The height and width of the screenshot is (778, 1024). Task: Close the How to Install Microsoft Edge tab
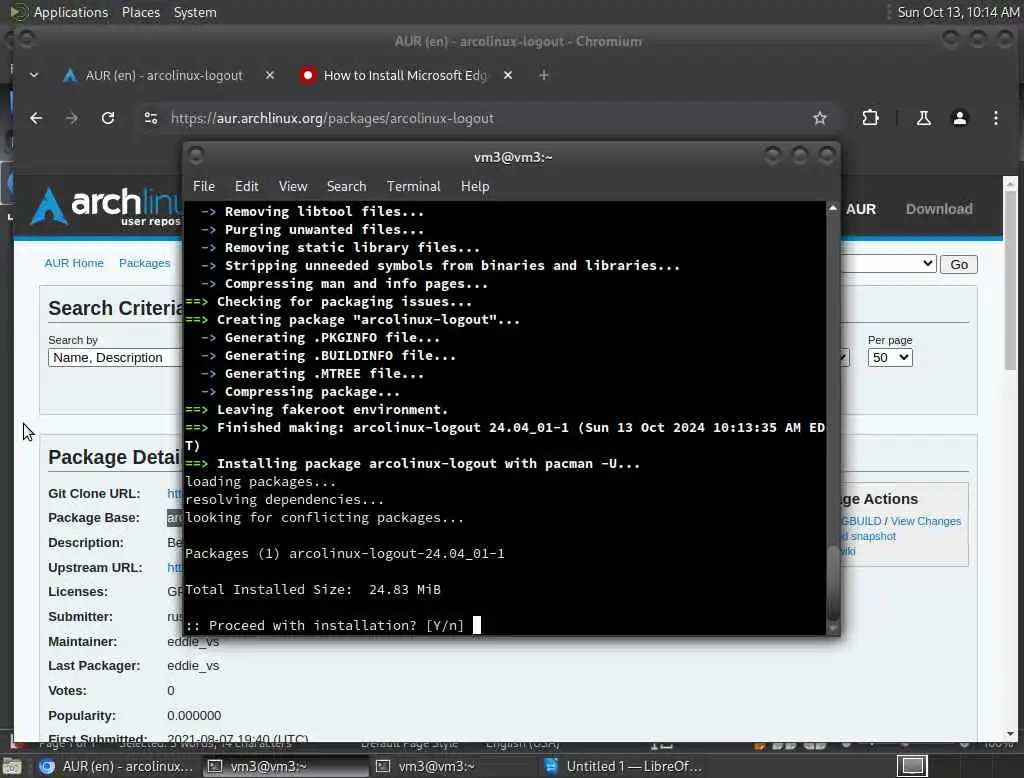[x=508, y=75]
